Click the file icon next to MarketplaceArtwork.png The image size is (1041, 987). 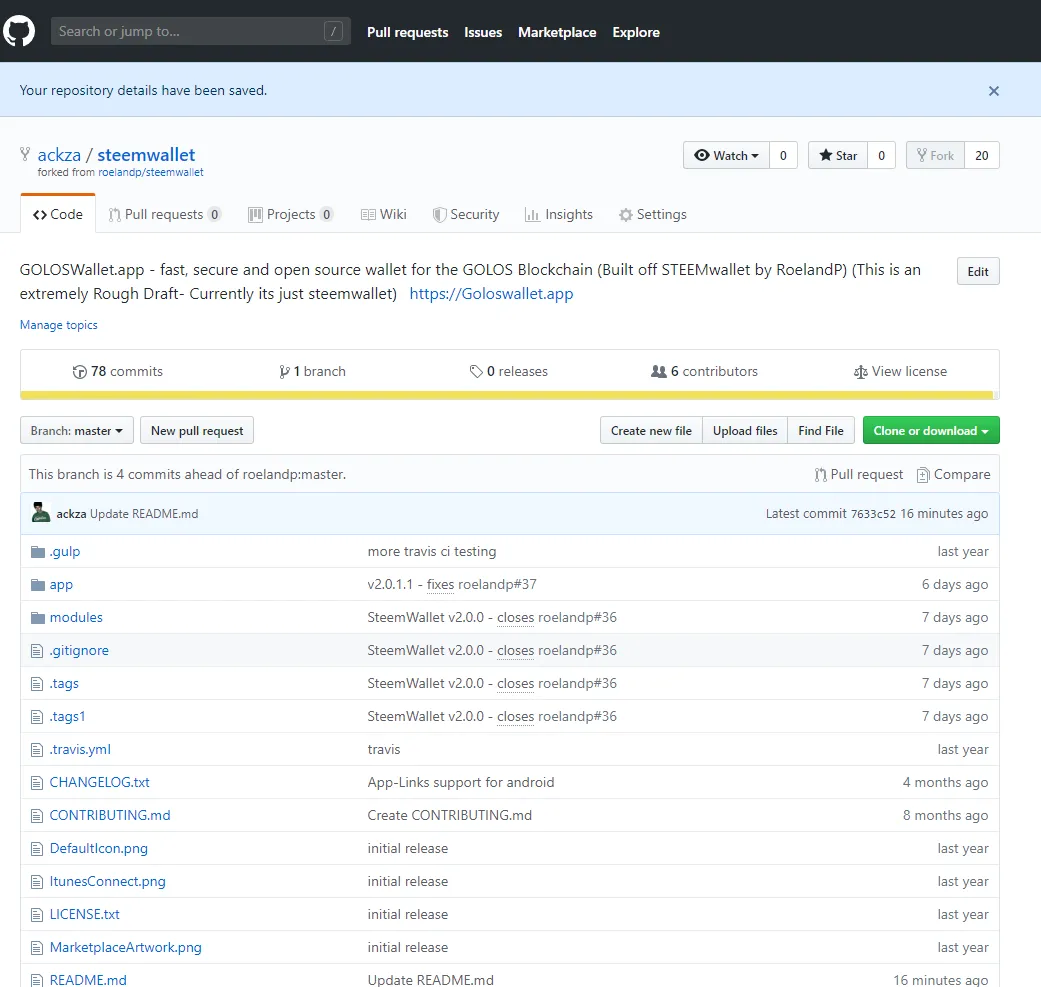(x=37, y=948)
